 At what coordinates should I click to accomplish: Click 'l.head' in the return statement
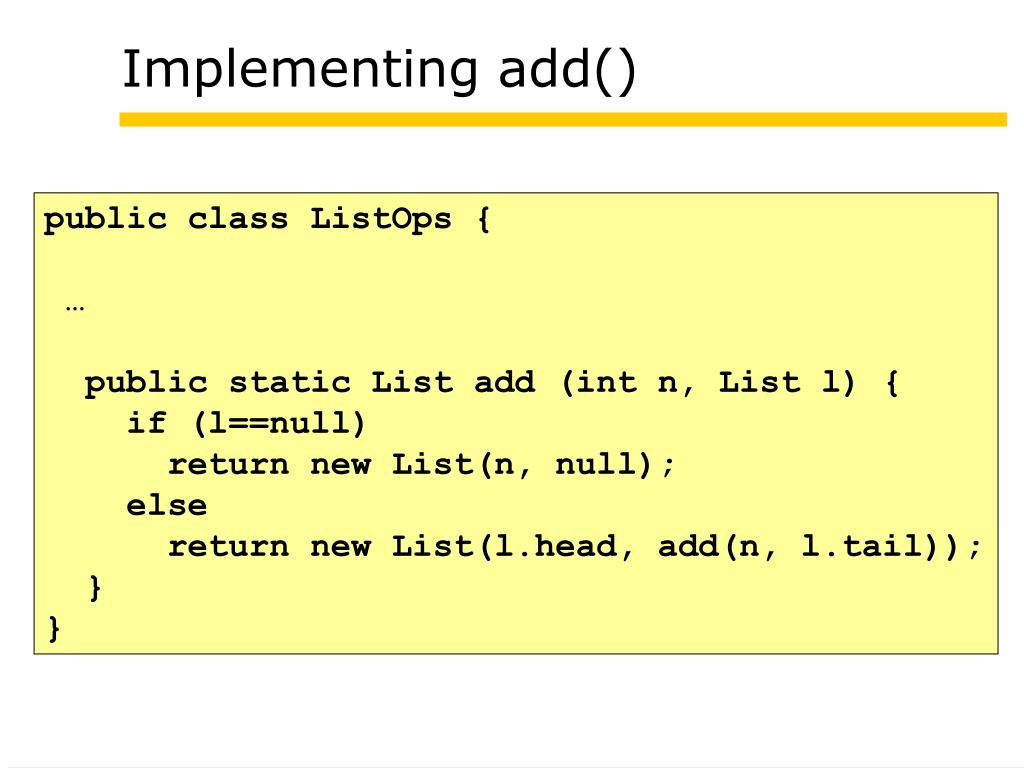[x=556, y=547]
